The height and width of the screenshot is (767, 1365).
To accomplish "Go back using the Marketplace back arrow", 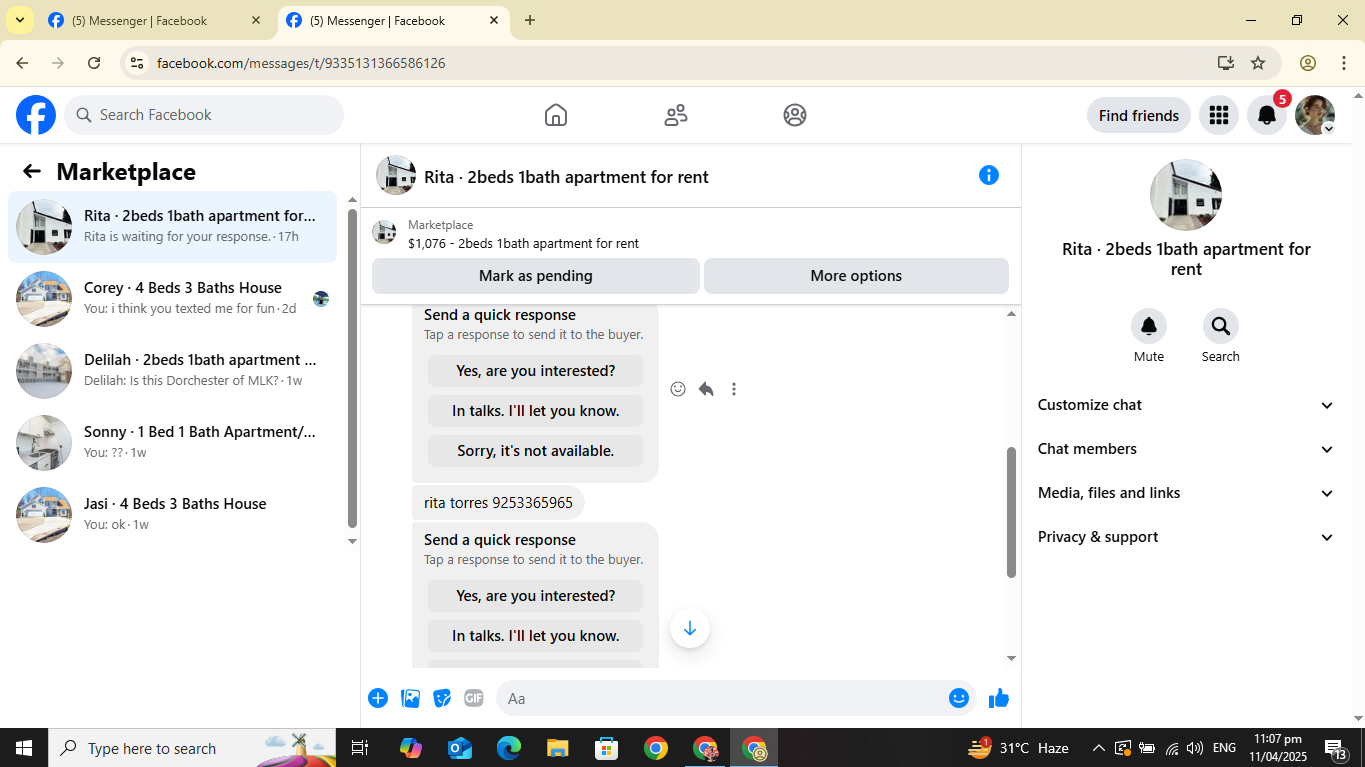I will point(32,172).
